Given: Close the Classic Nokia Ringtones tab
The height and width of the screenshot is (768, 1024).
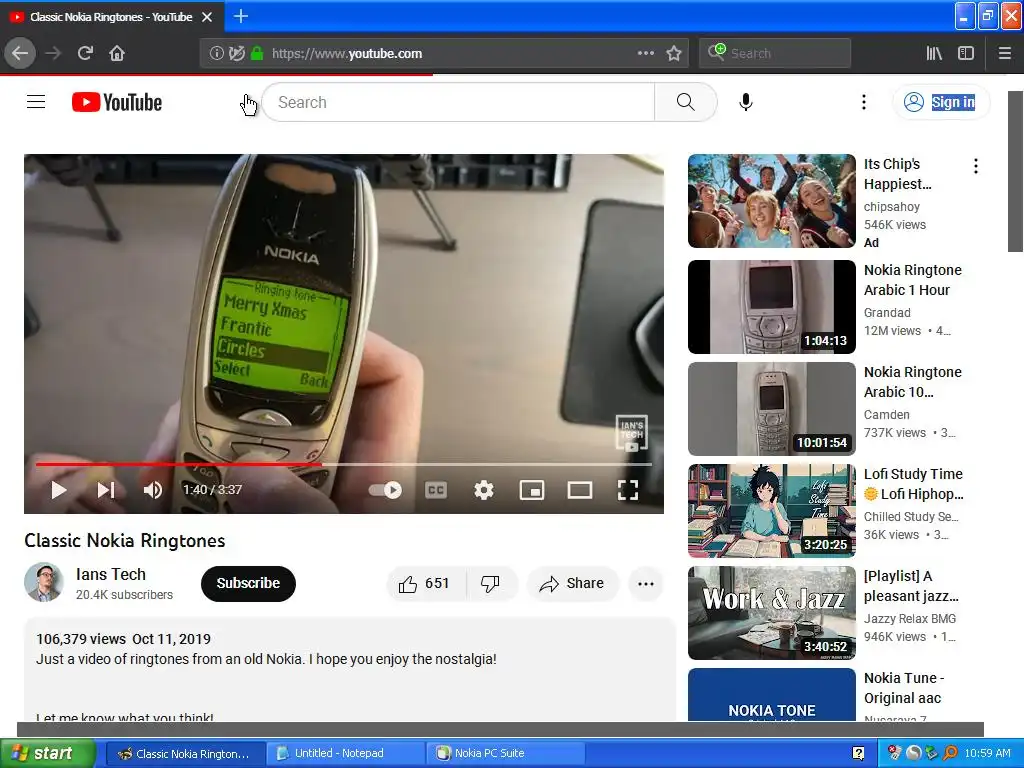Looking at the screenshot, I should tap(207, 17).
